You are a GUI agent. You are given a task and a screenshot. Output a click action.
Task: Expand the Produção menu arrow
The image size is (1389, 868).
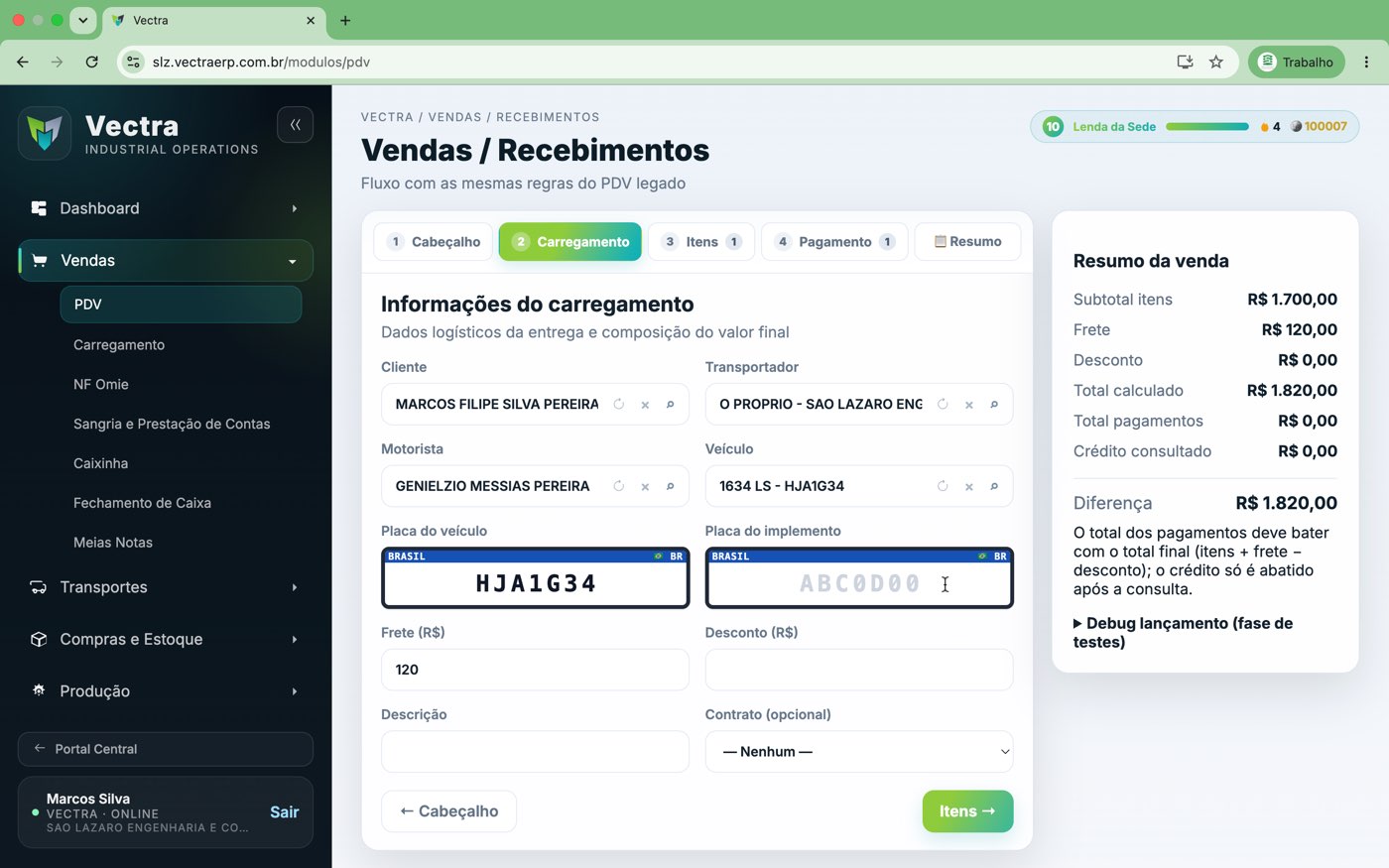pos(295,690)
